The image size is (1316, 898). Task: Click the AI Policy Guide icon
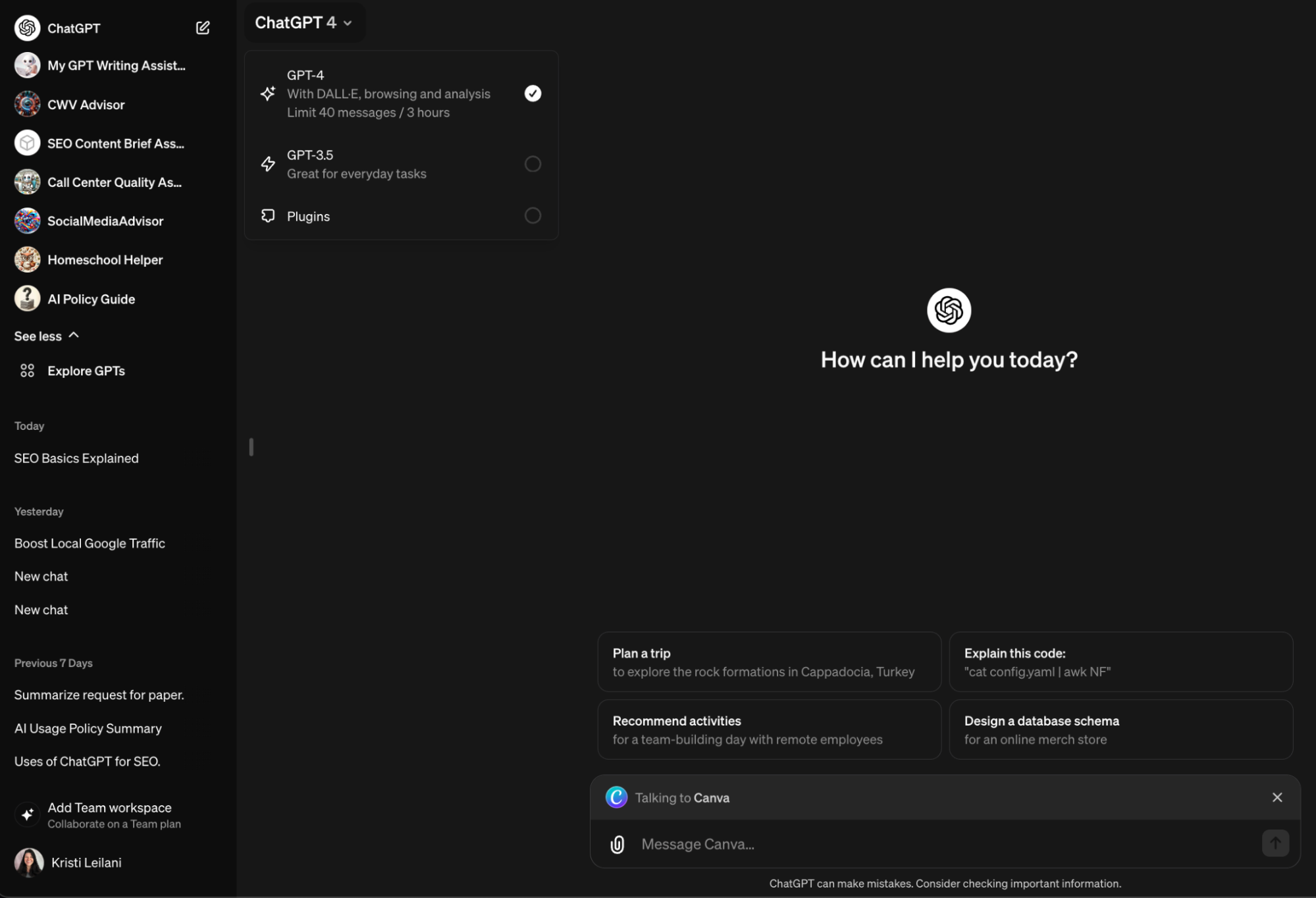[28, 298]
